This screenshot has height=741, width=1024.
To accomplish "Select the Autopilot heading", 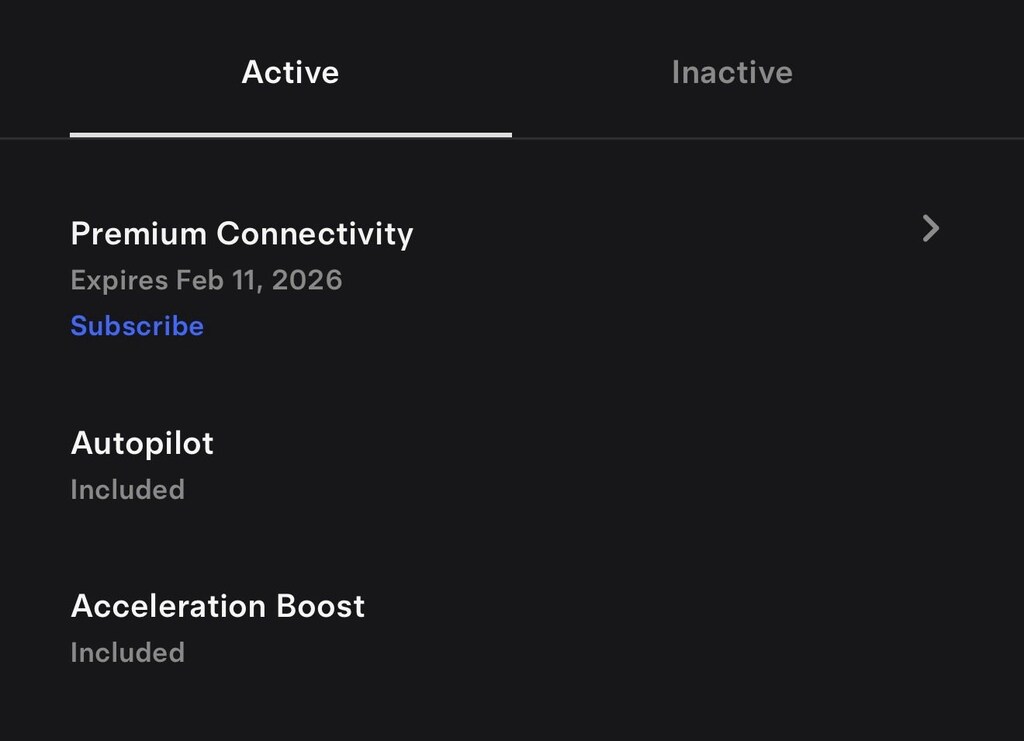I will point(142,443).
